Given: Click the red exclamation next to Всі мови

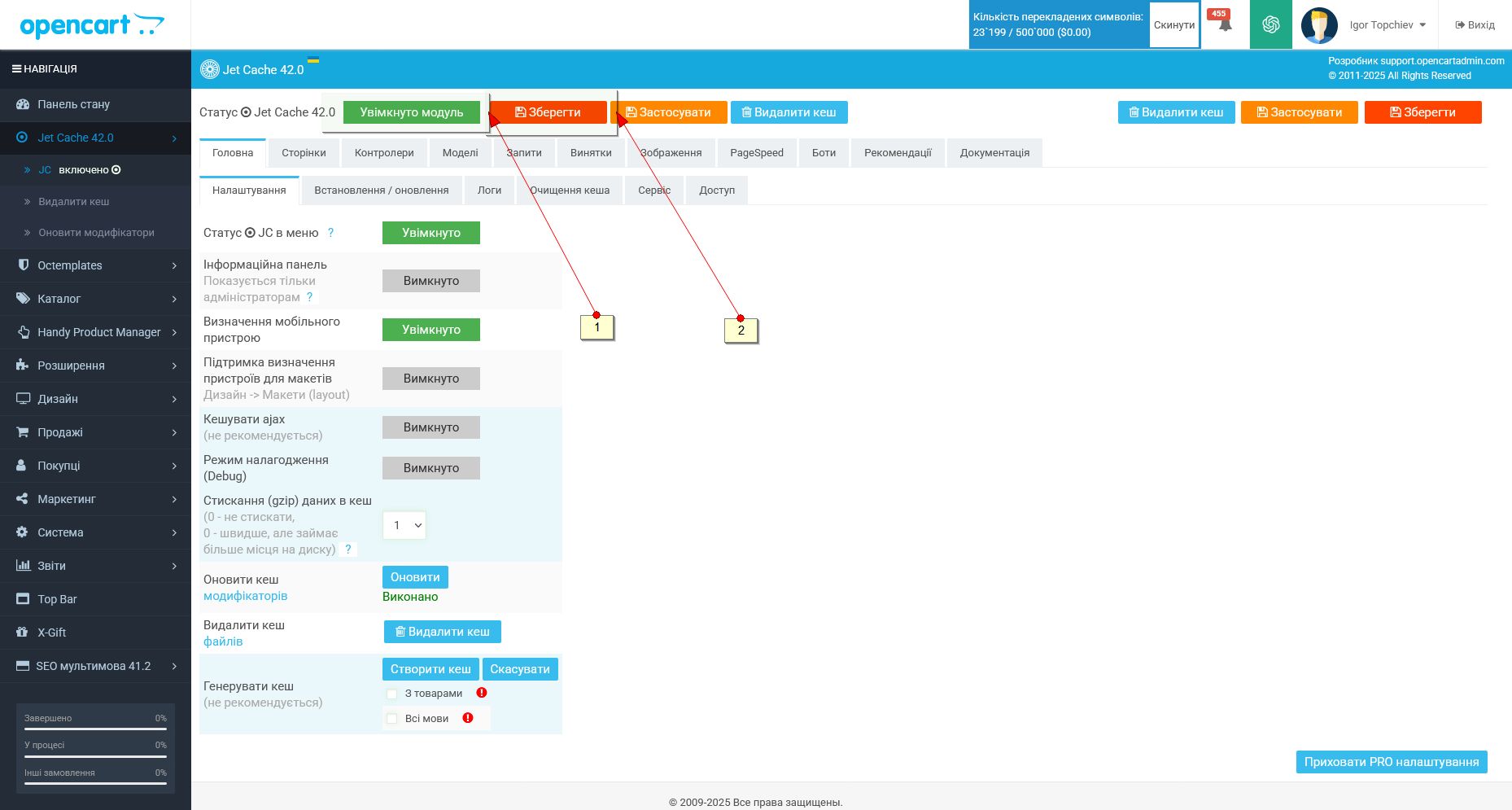Looking at the screenshot, I should (468, 718).
